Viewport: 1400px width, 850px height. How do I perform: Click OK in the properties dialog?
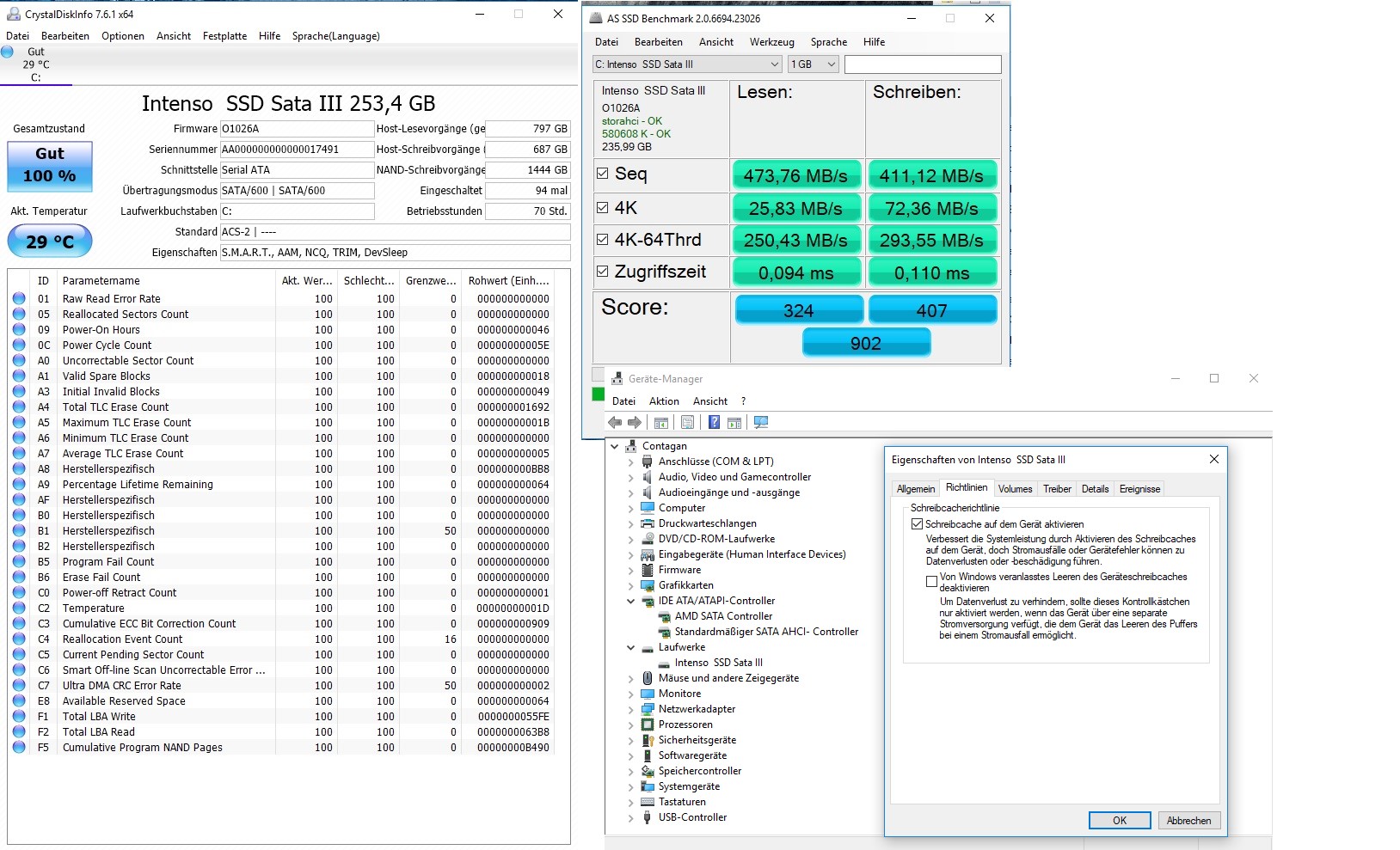tap(1120, 821)
